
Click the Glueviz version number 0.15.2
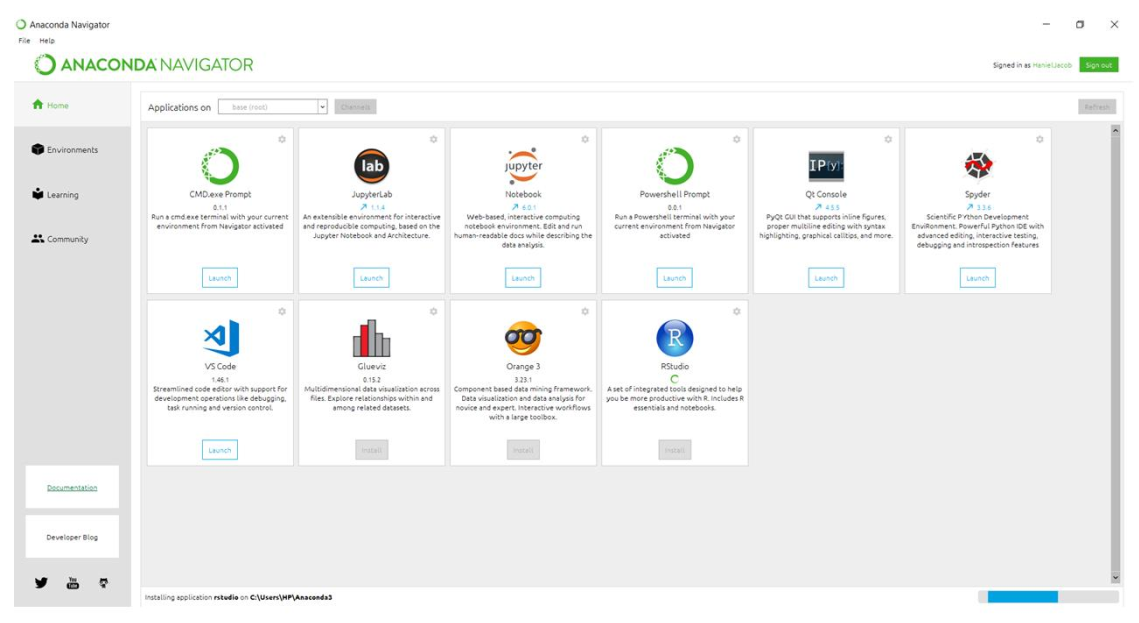(371, 380)
